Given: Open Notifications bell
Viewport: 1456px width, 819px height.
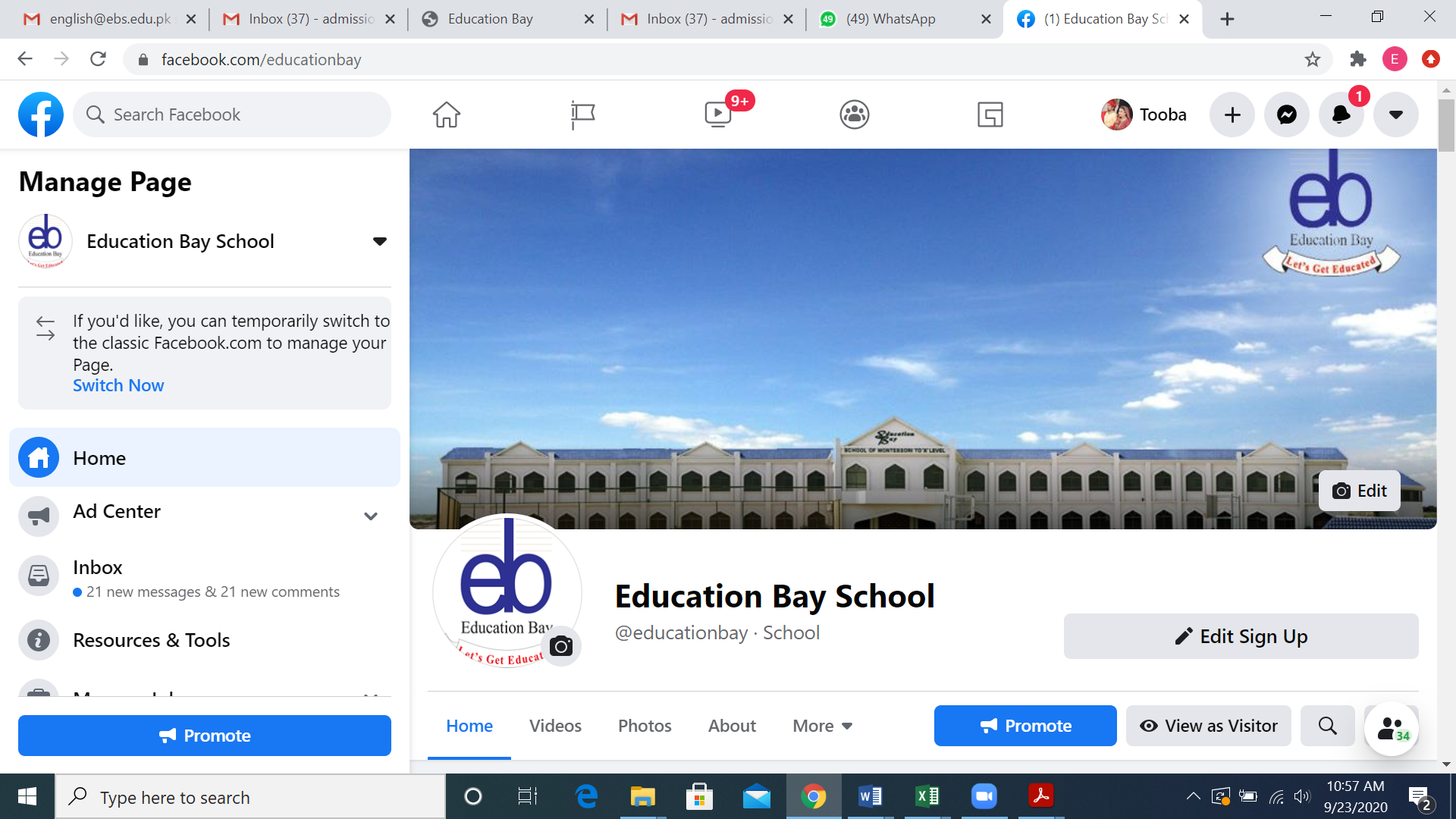Looking at the screenshot, I should (x=1341, y=115).
